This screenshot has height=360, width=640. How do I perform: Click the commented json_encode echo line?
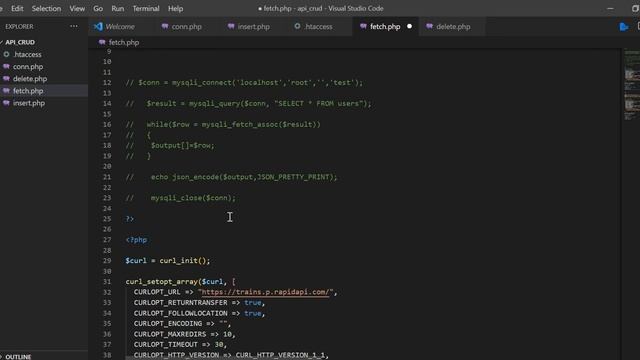(x=231, y=177)
